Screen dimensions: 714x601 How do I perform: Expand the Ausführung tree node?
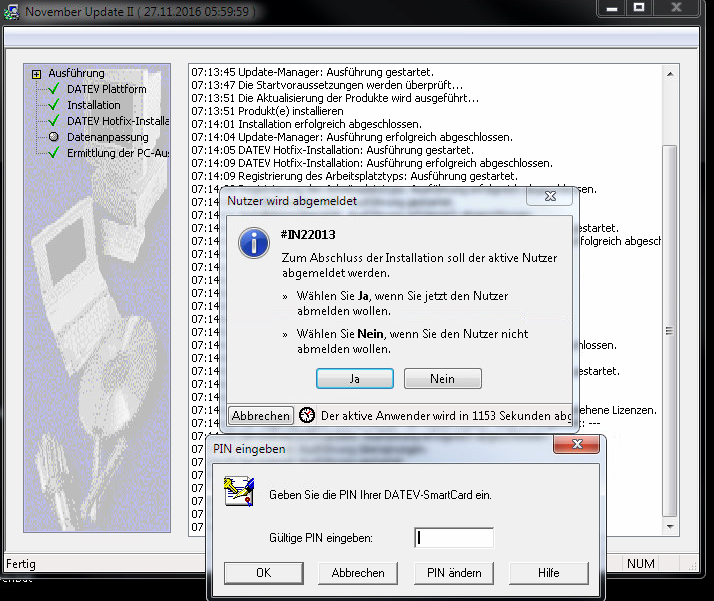37,74
